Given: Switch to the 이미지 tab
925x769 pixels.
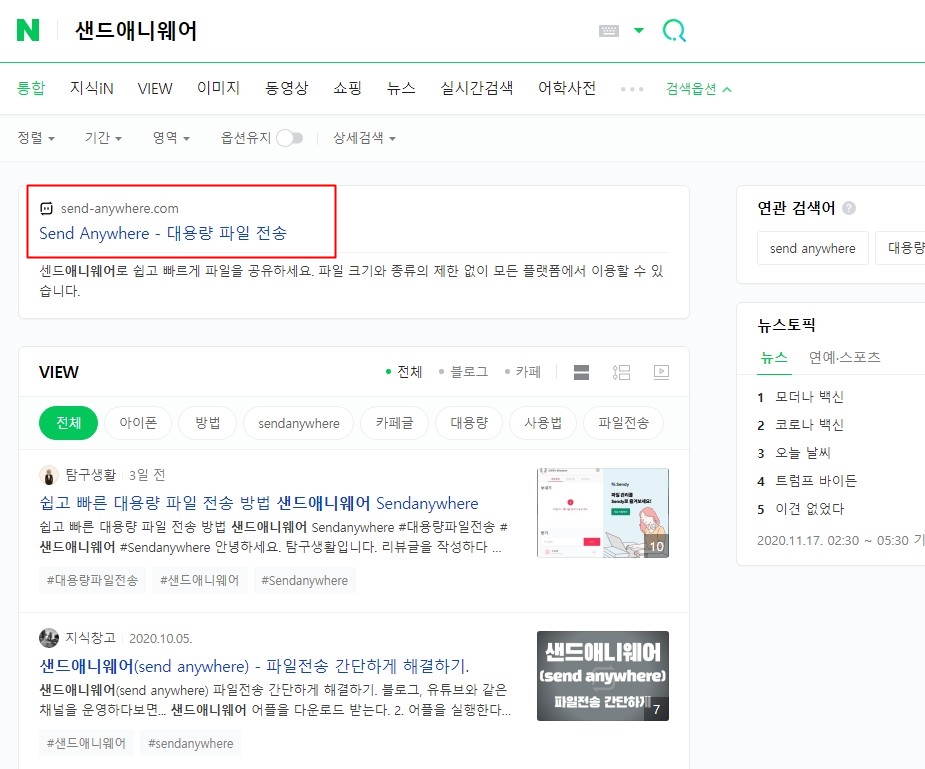Looking at the screenshot, I should [x=218, y=88].
